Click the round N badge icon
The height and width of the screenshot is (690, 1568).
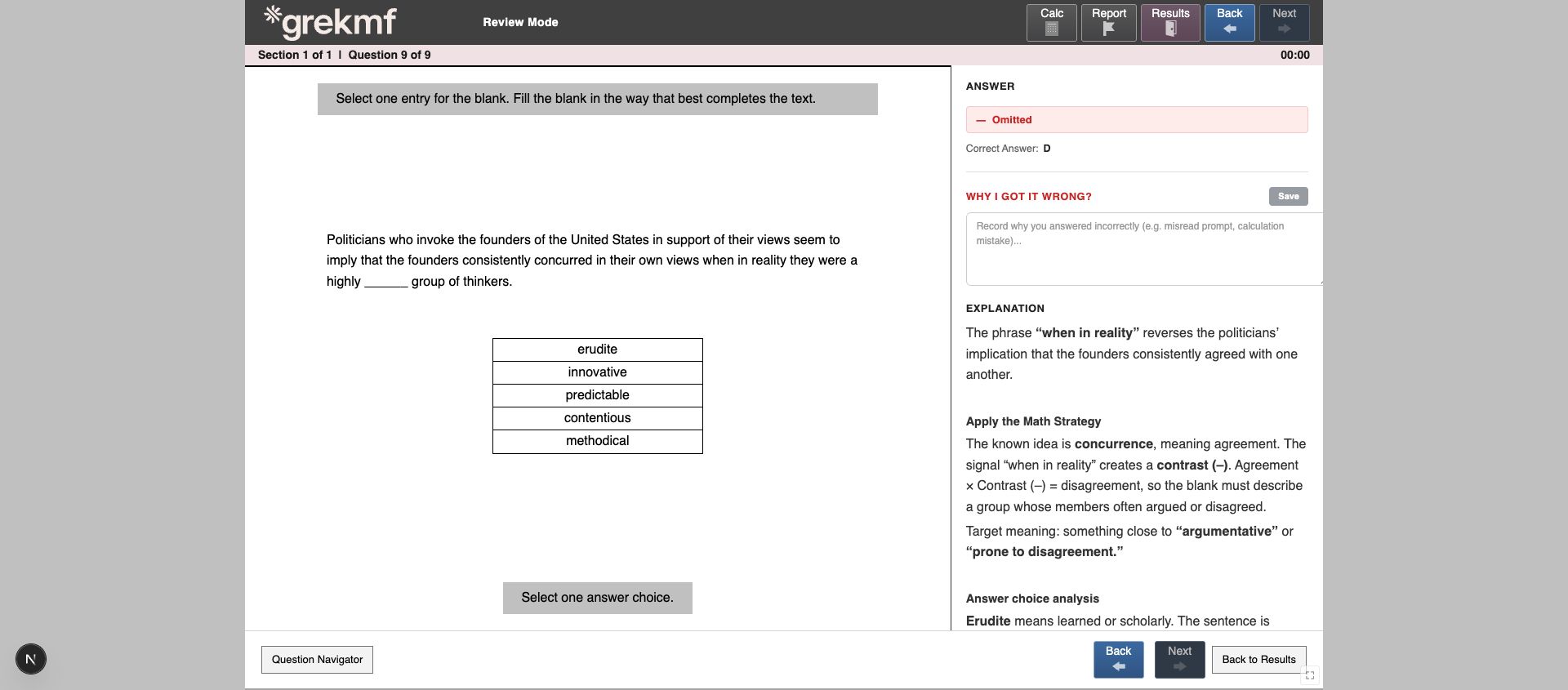(31, 659)
